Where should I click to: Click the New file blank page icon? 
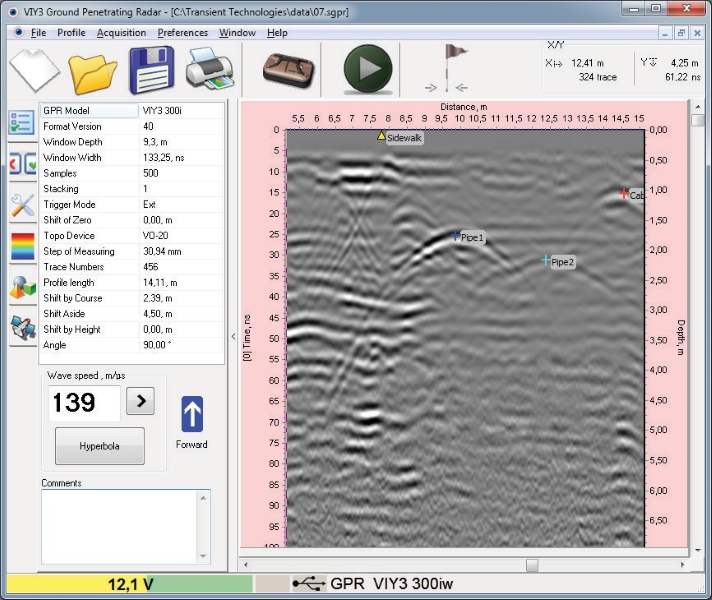[x=35, y=69]
